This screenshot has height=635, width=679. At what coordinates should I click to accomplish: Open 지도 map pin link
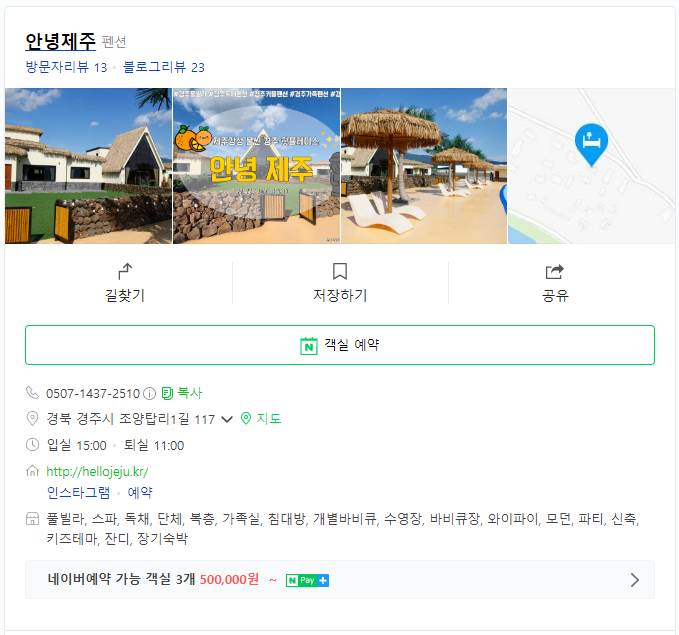coord(261,418)
